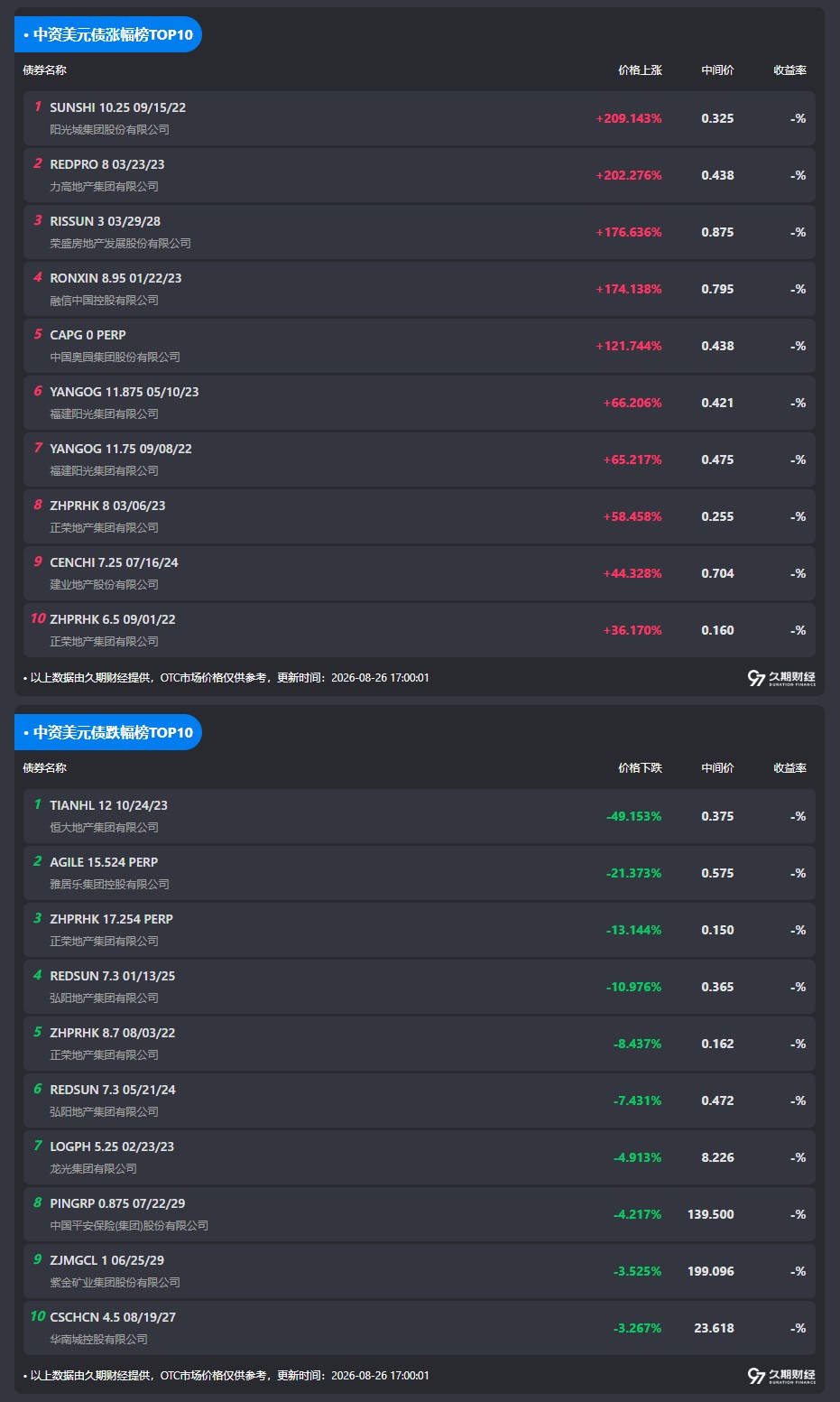The image size is (840, 1402).
Task: Click mid price 199.096 of ZJMGCL
Action: tap(711, 1271)
